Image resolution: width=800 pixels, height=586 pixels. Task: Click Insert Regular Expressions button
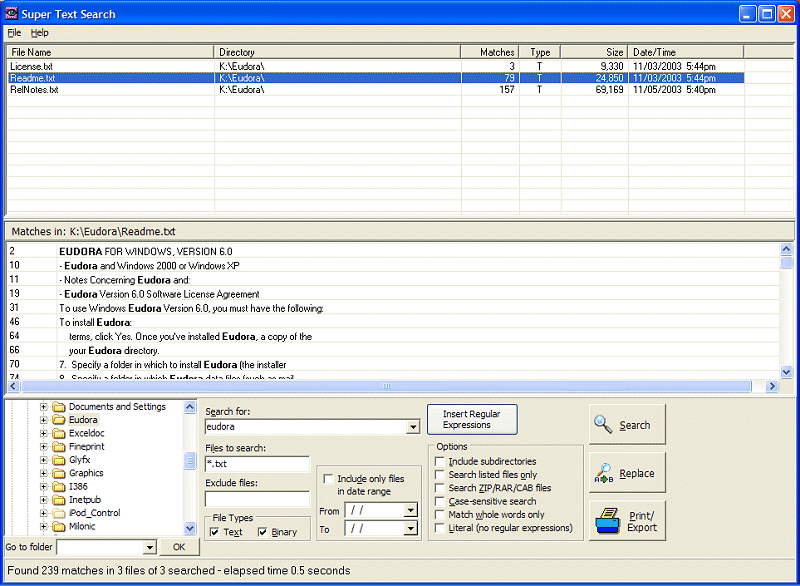(472, 419)
